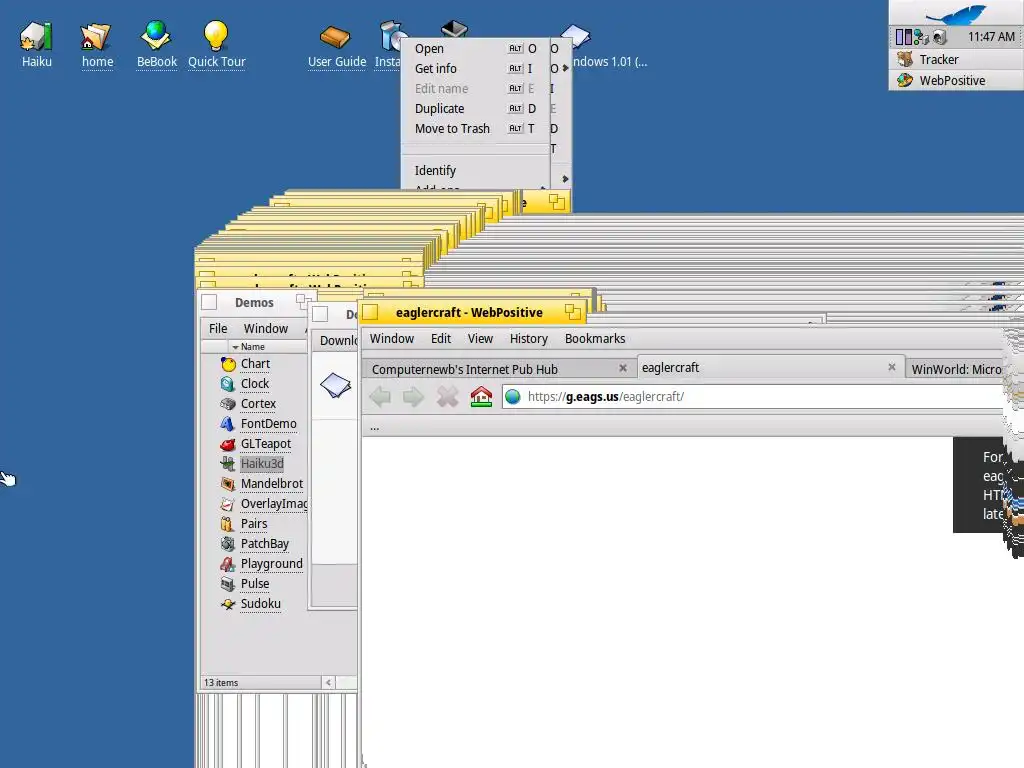Choose Duplicate in the context menu
This screenshot has width=1024, height=768.
tap(475, 108)
